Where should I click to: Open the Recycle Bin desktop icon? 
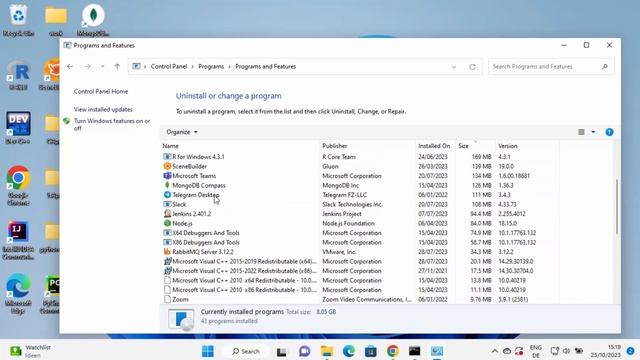18,20
